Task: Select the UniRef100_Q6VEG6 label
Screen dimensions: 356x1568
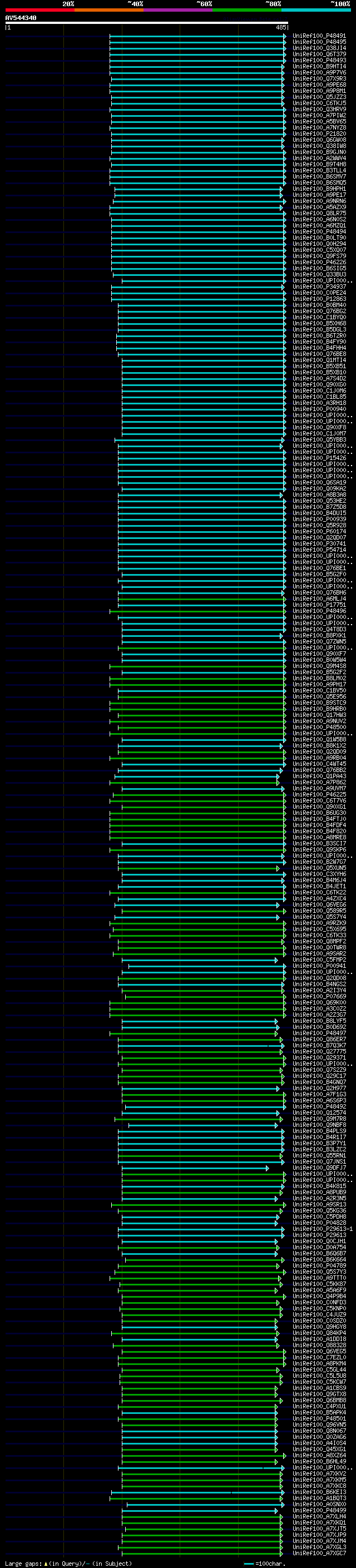Action: 319,904
